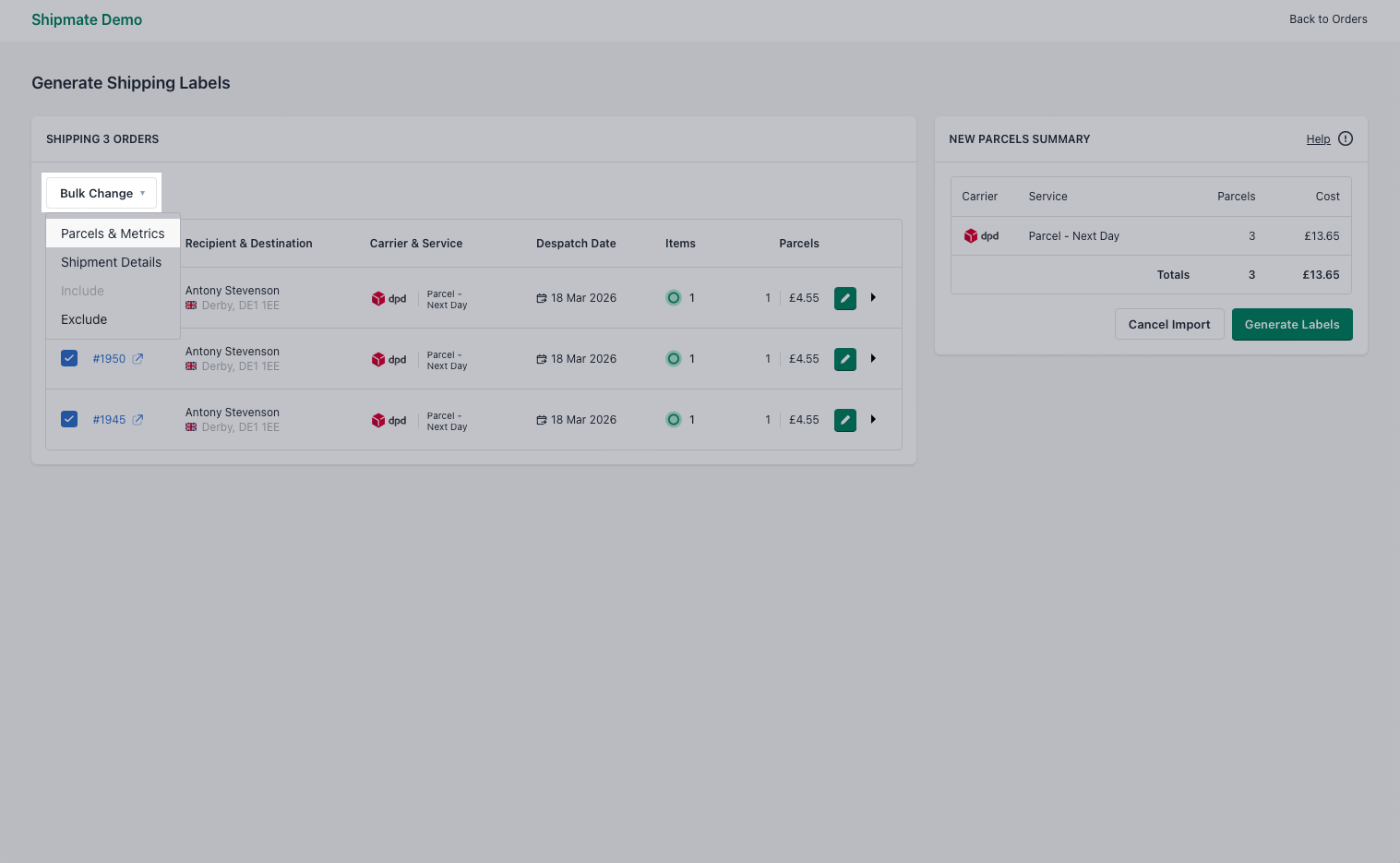
Task: Expand the first order row chevron
Action: [873, 297]
